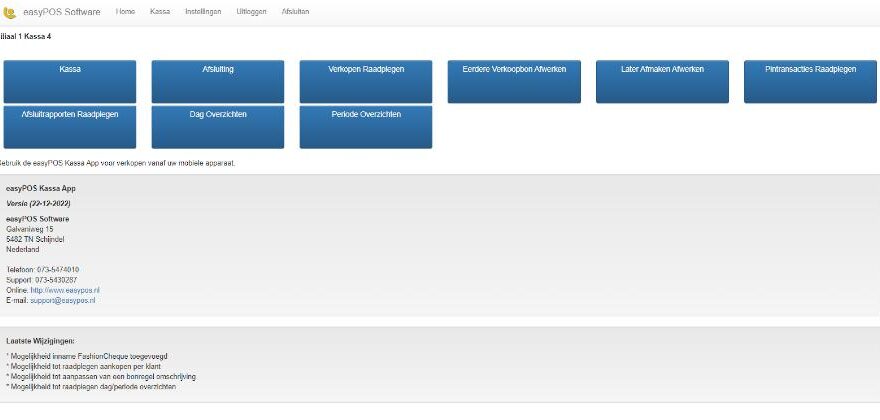This screenshot has height=420, width=880.
Task: Open Pintransacties Raadplegen tile
Action: [x=810, y=81]
